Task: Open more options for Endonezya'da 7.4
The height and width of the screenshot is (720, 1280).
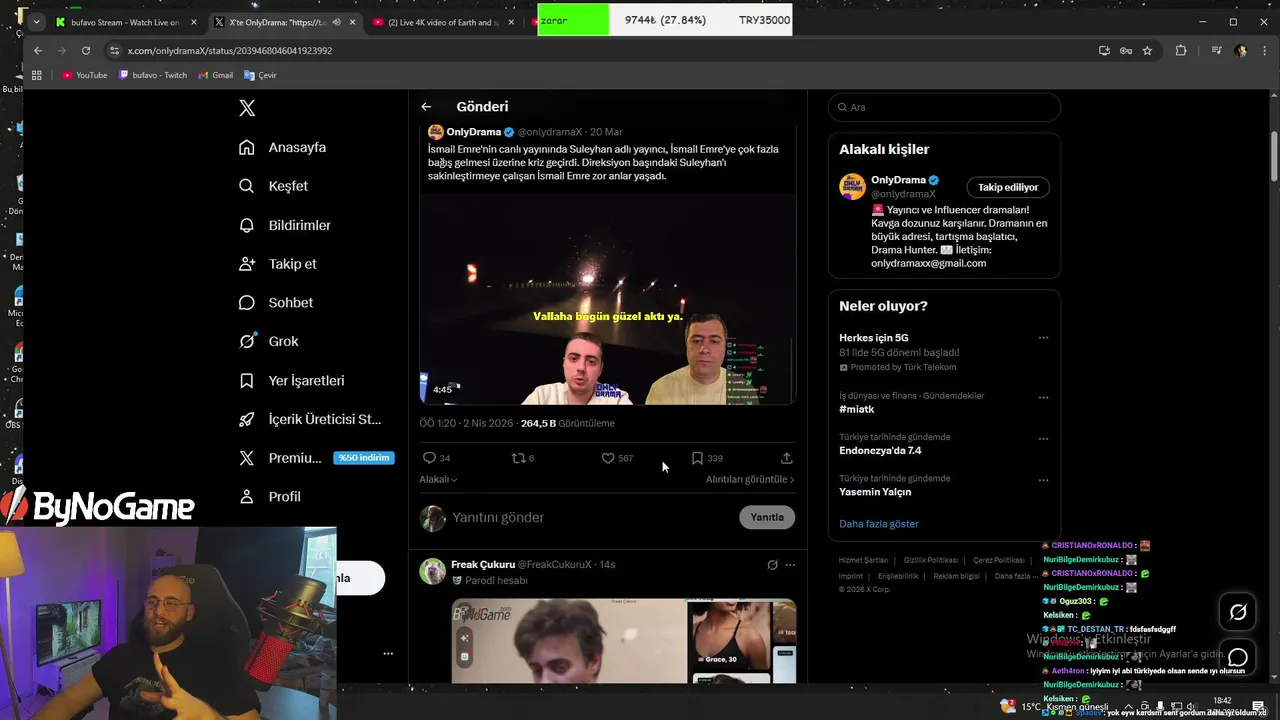Action: (x=1043, y=438)
